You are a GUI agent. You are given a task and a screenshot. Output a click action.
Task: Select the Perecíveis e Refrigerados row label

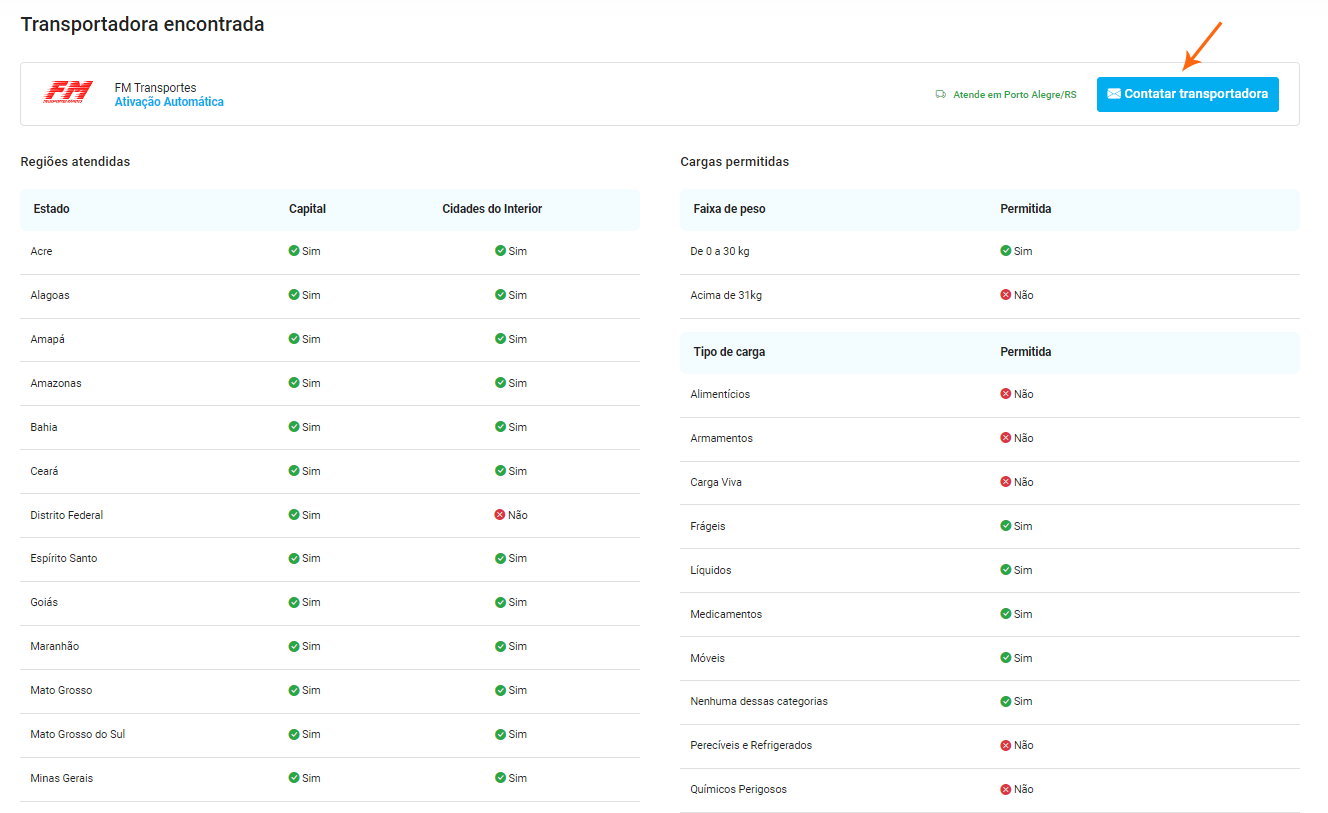tap(751, 745)
